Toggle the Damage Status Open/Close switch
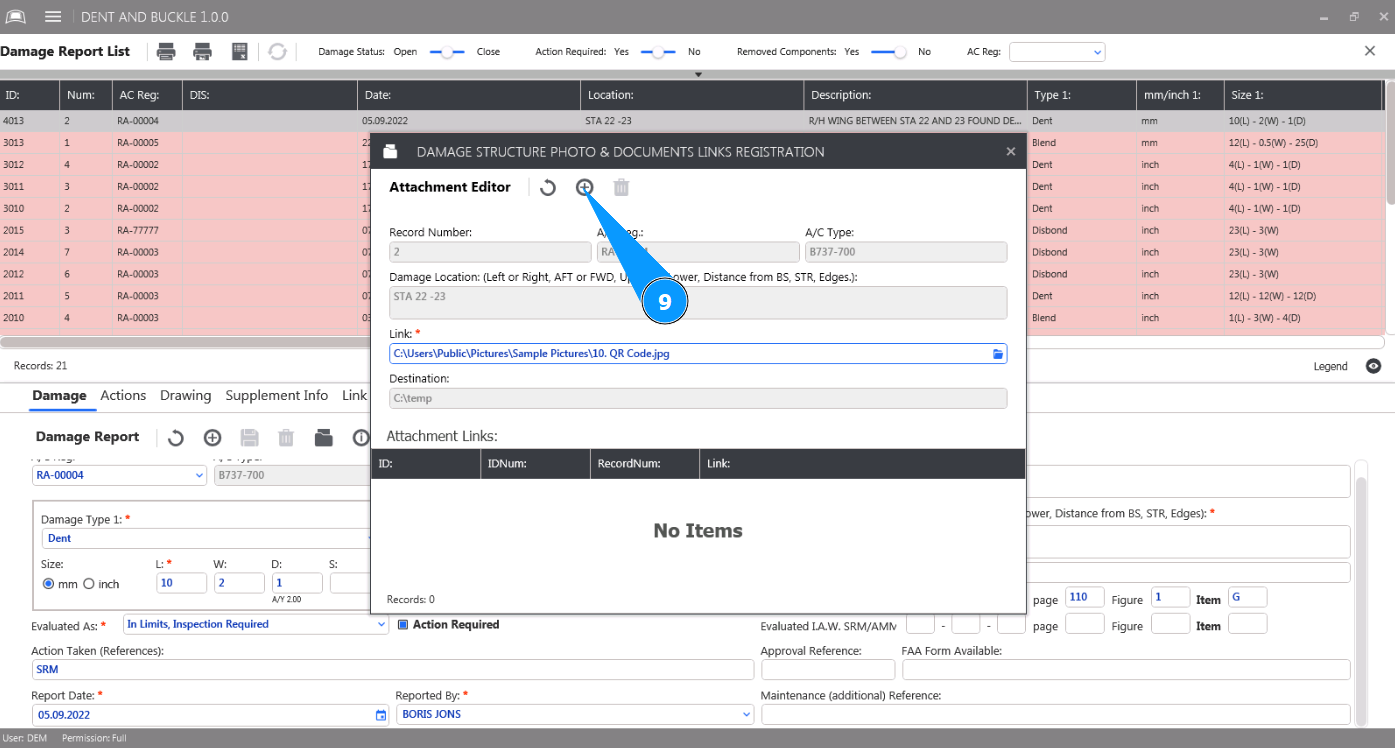The height and width of the screenshot is (748, 1395). click(447, 52)
